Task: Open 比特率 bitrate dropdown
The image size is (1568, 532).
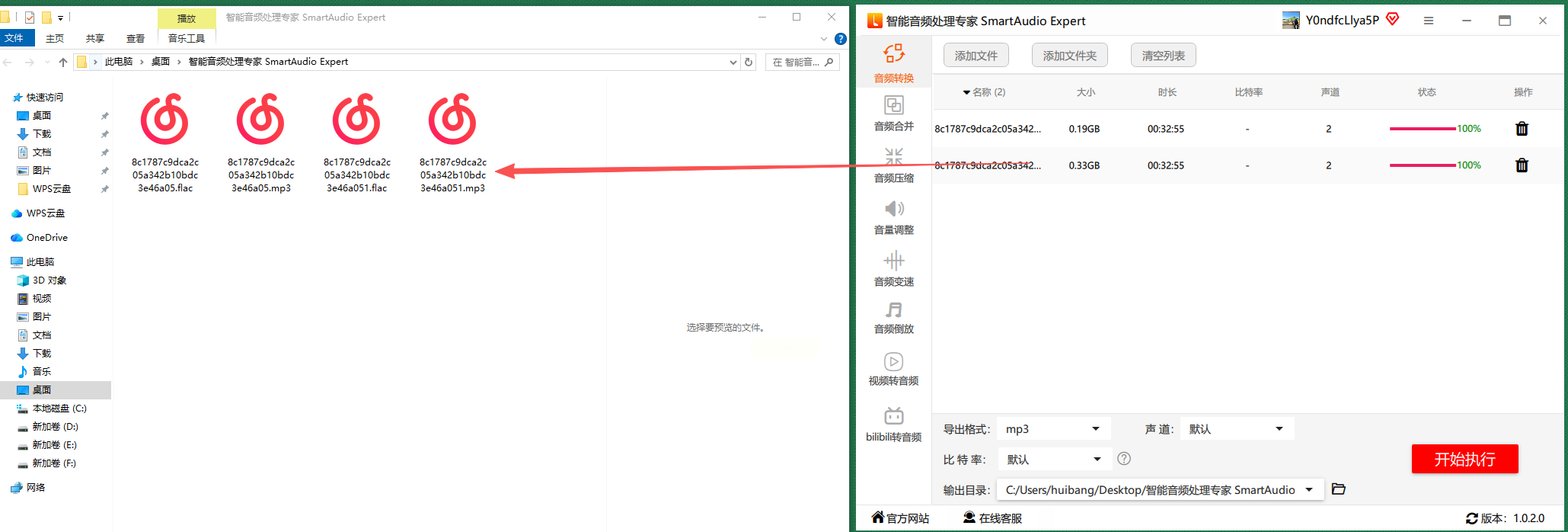Action: point(1055,459)
